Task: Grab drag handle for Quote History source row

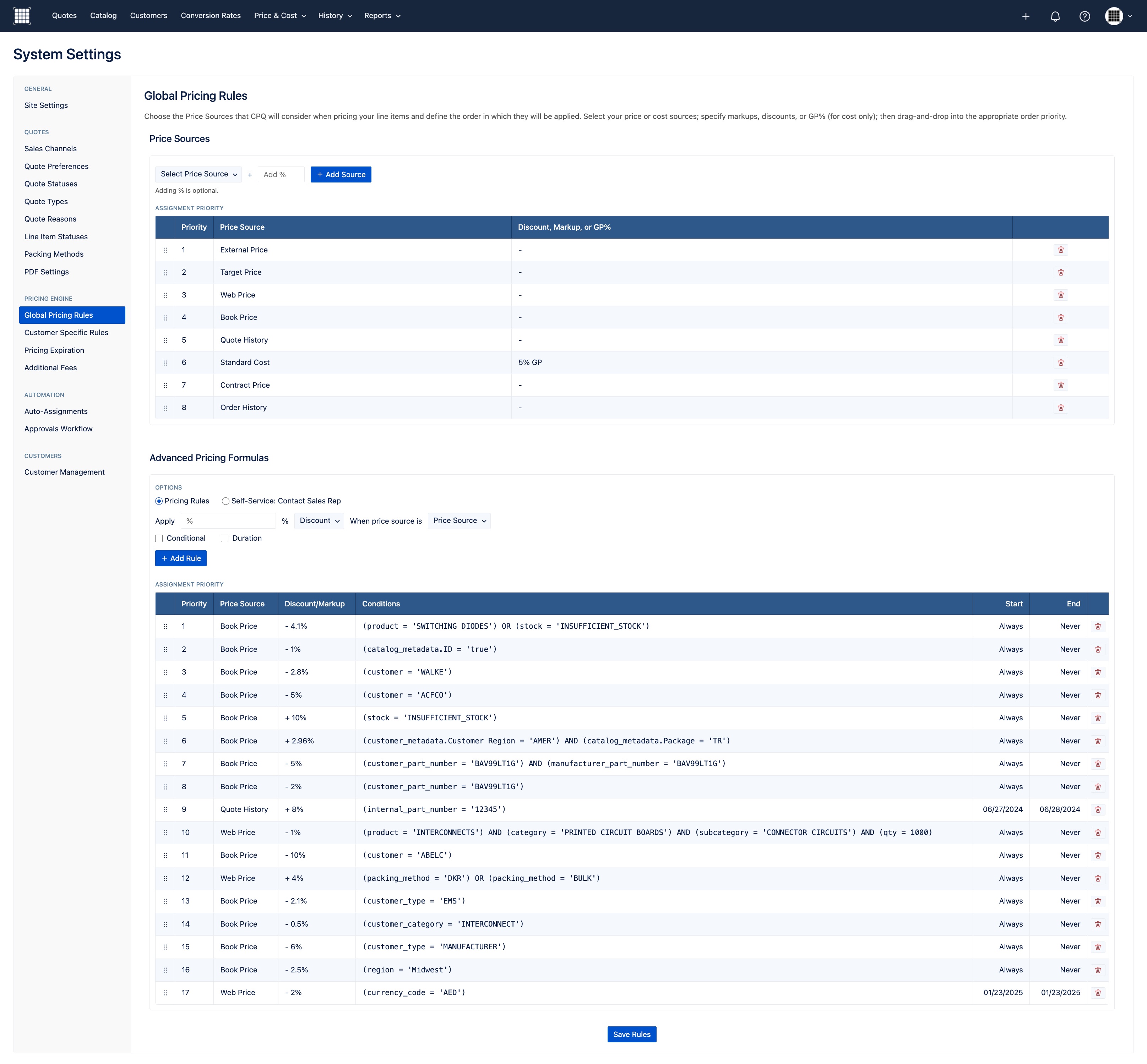Action: coord(165,340)
